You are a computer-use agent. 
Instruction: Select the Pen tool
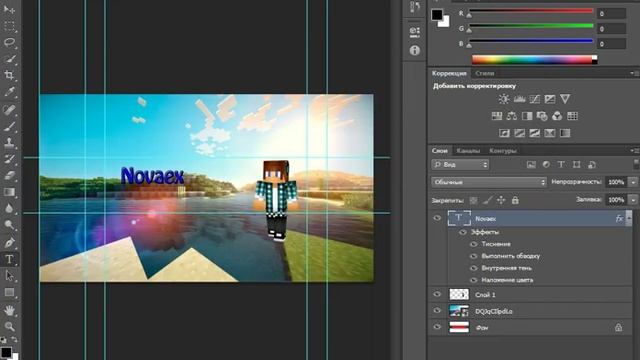click(x=9, y=242)
